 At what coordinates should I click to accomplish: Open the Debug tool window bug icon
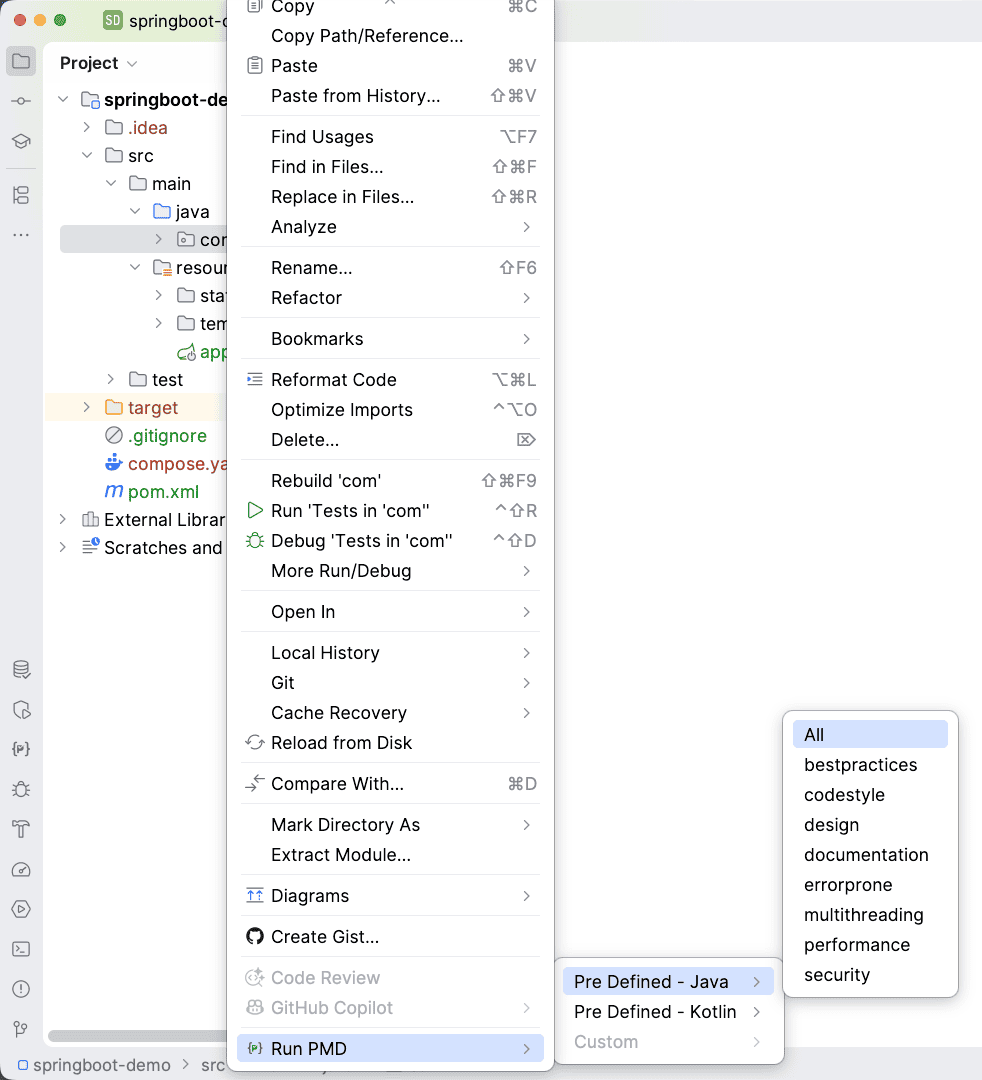click(21, 789)
